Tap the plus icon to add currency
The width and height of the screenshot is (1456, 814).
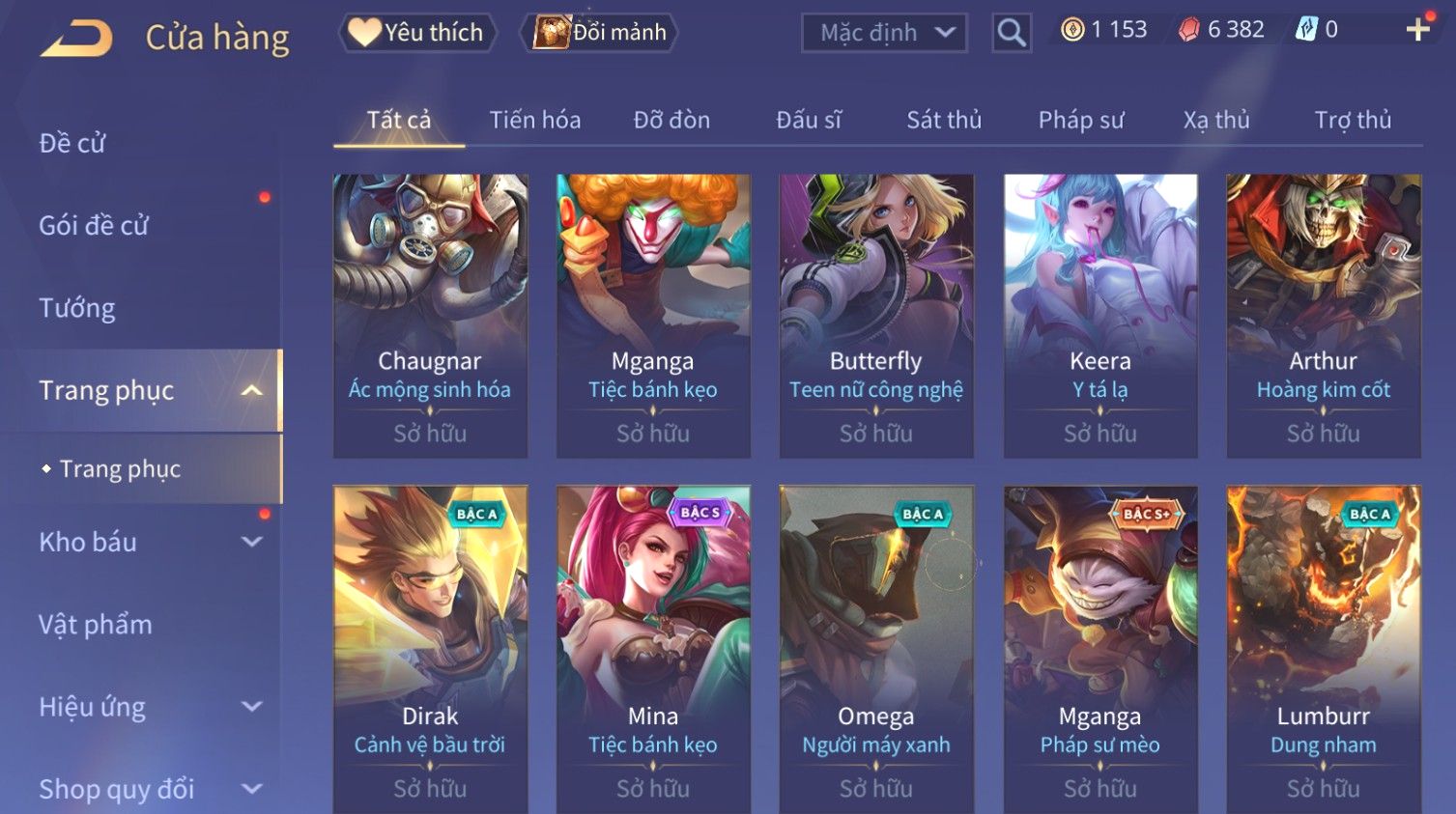pyautogui.click(x=1417, y=30)
